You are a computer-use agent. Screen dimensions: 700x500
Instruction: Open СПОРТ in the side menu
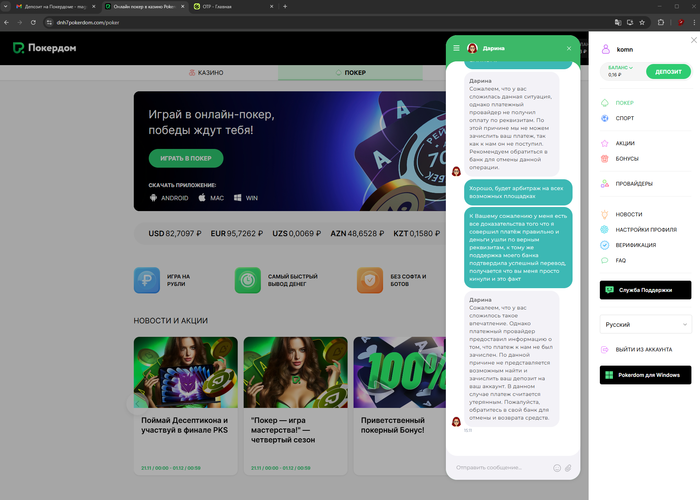pyautogui.click(x=624, y=118)
